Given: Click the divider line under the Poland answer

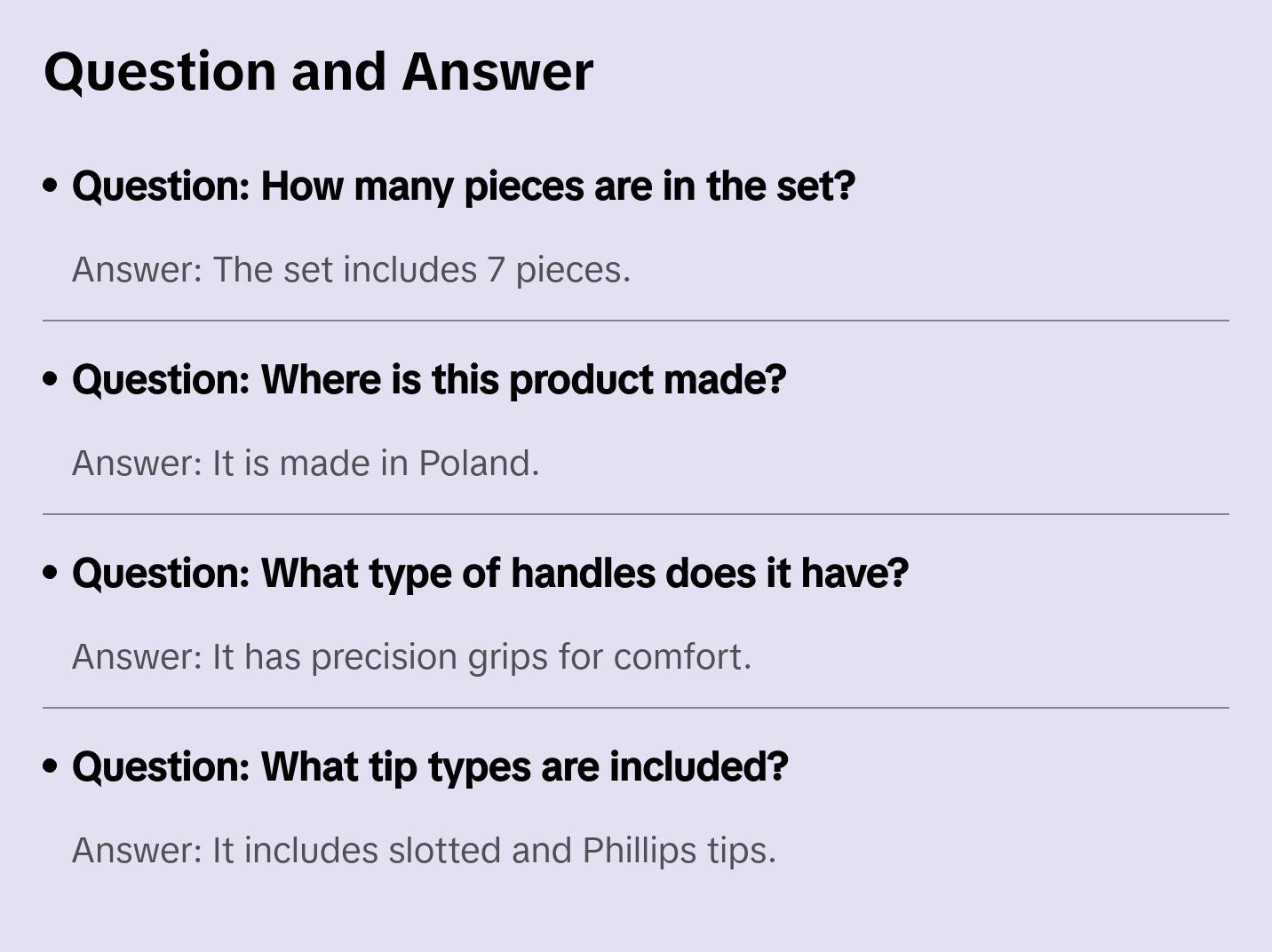Looking at the screenshot, I should pos(635,514).
